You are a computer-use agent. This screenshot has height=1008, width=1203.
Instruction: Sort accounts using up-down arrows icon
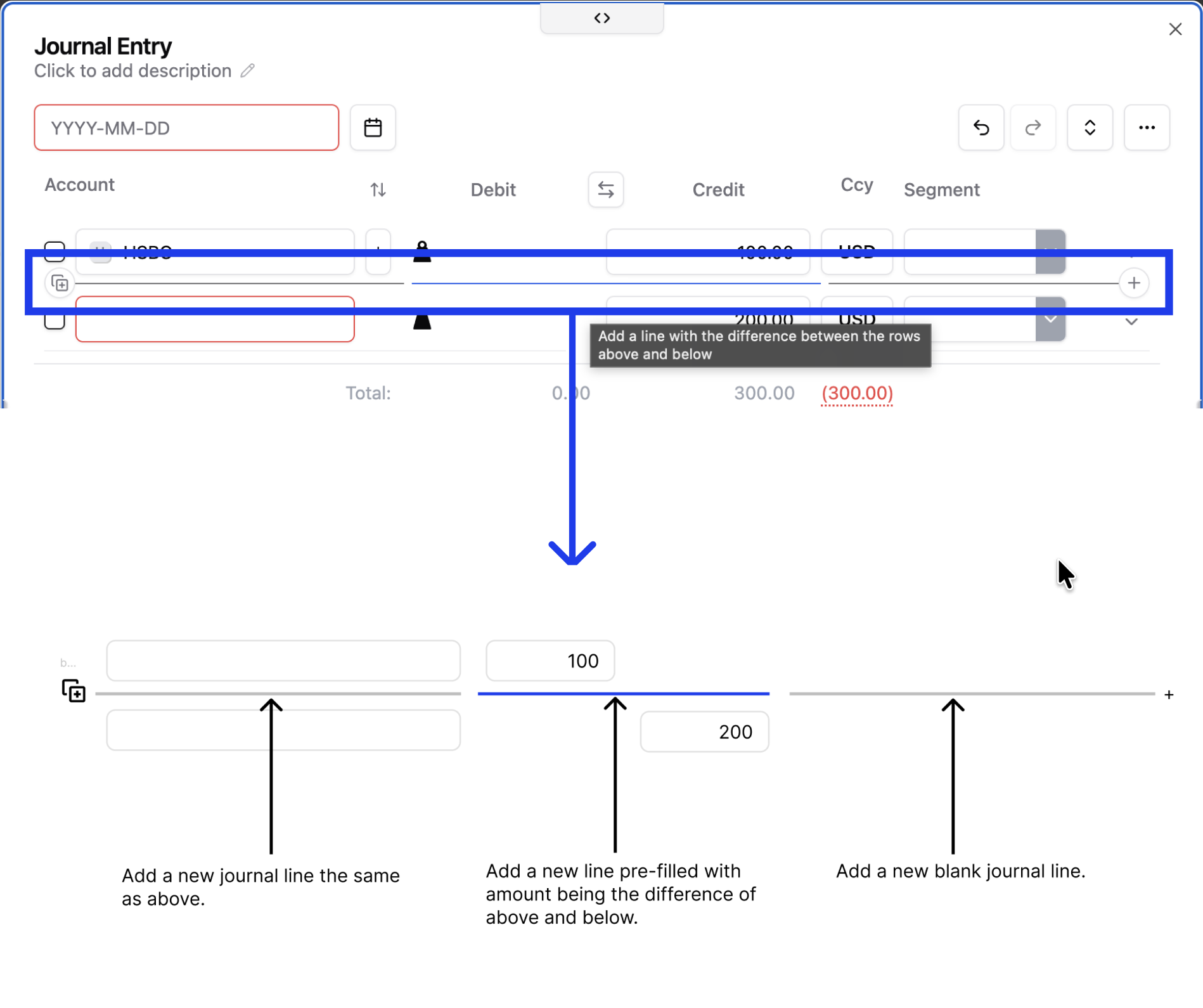pos(378,190)
